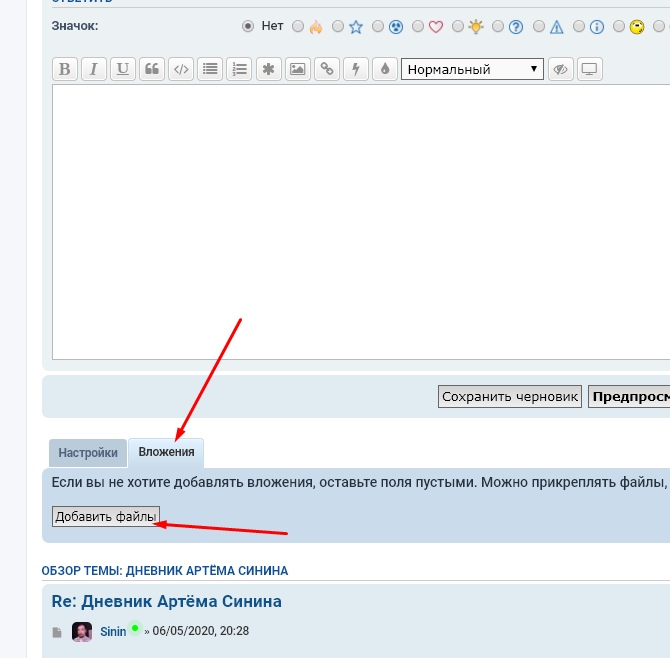670x658 pixels.
Task: Click the 'Обзор темы: Дневник Артёма Синина' heading
Action: coord(165,571)
